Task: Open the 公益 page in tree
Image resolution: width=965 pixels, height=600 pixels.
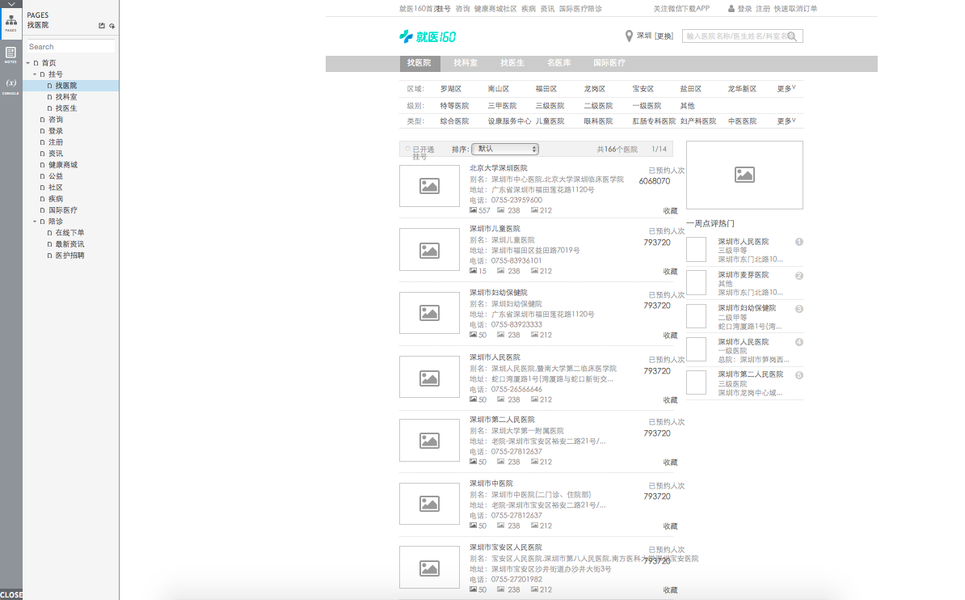Action: point(55,176)
